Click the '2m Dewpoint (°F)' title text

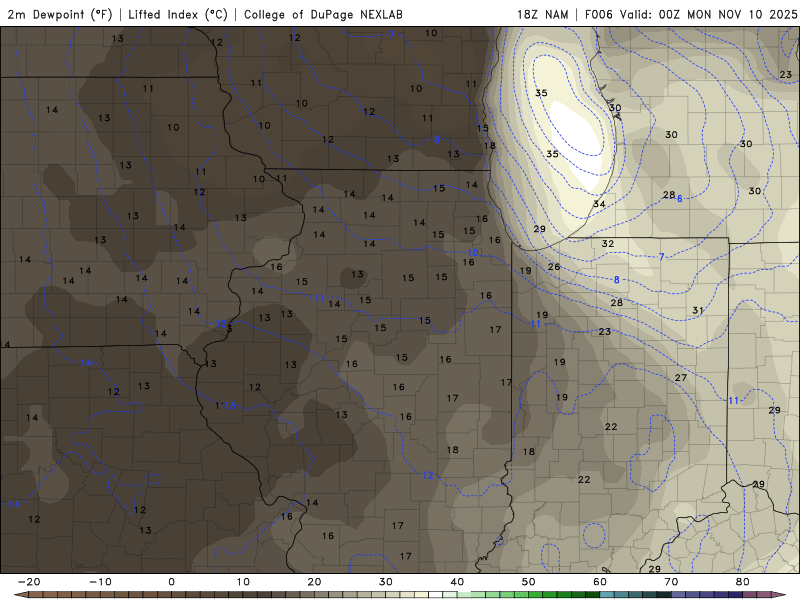coord(60,15)
